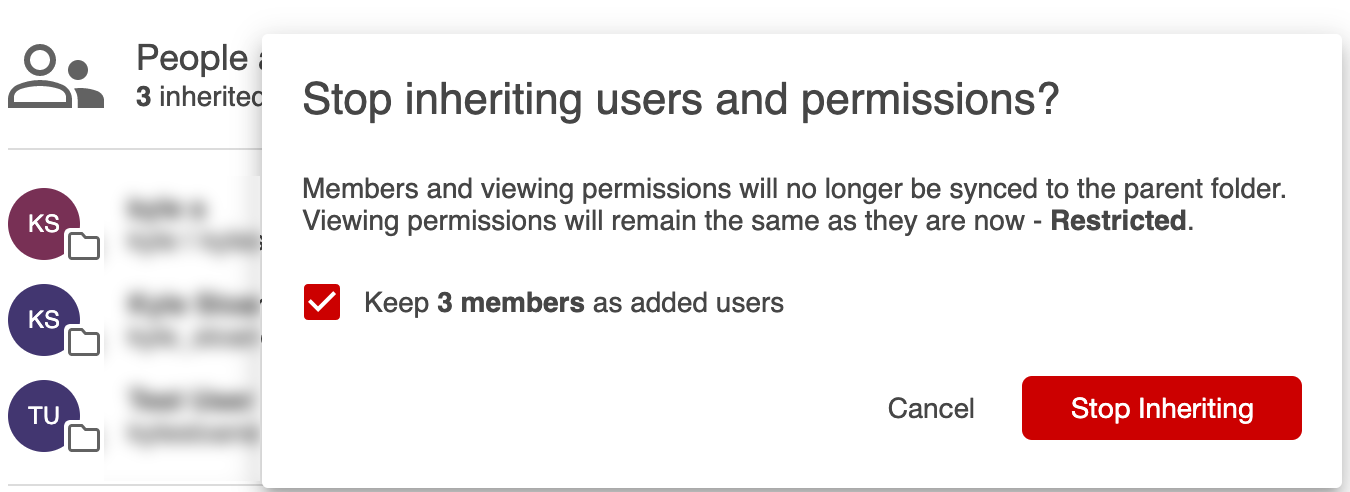The image size is (1350, 492).
Task: Click the 'Keep 3 members' checkbox label
Action: 574,302
